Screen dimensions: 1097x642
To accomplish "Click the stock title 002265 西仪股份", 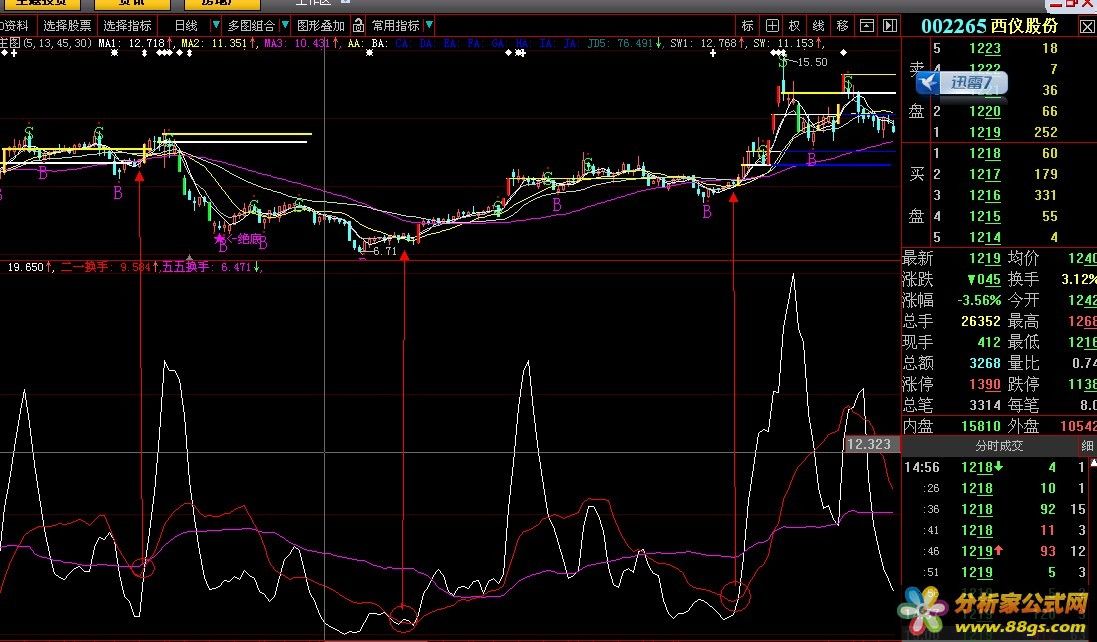I will (989, 27).
